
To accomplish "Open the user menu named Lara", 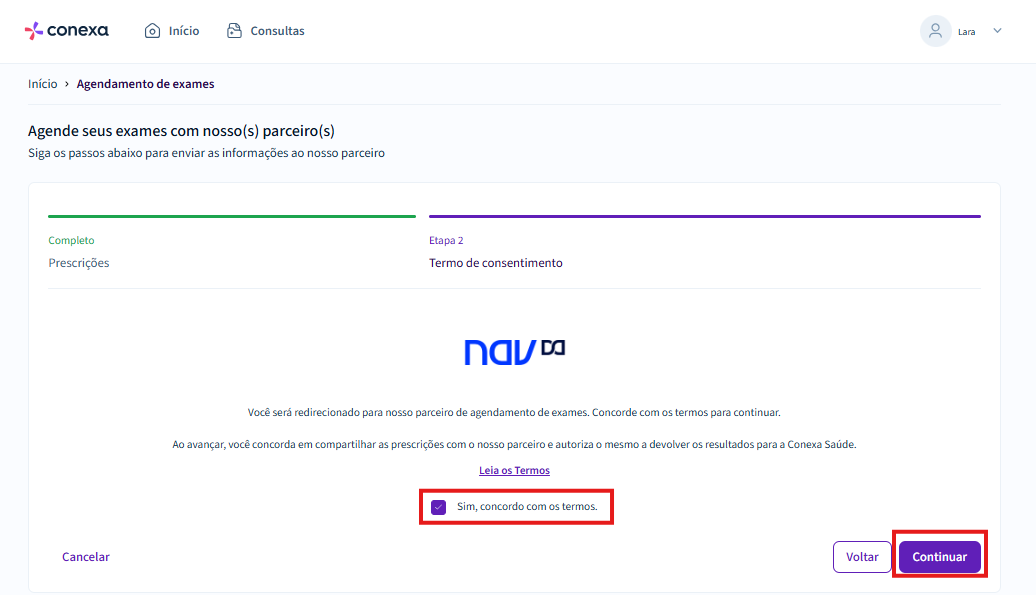I will coord(966,32).
